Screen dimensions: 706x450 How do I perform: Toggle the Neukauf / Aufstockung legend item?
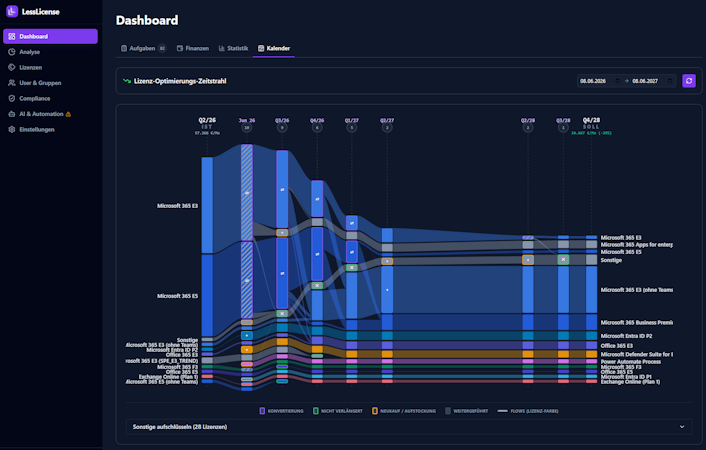click(404, 411)
